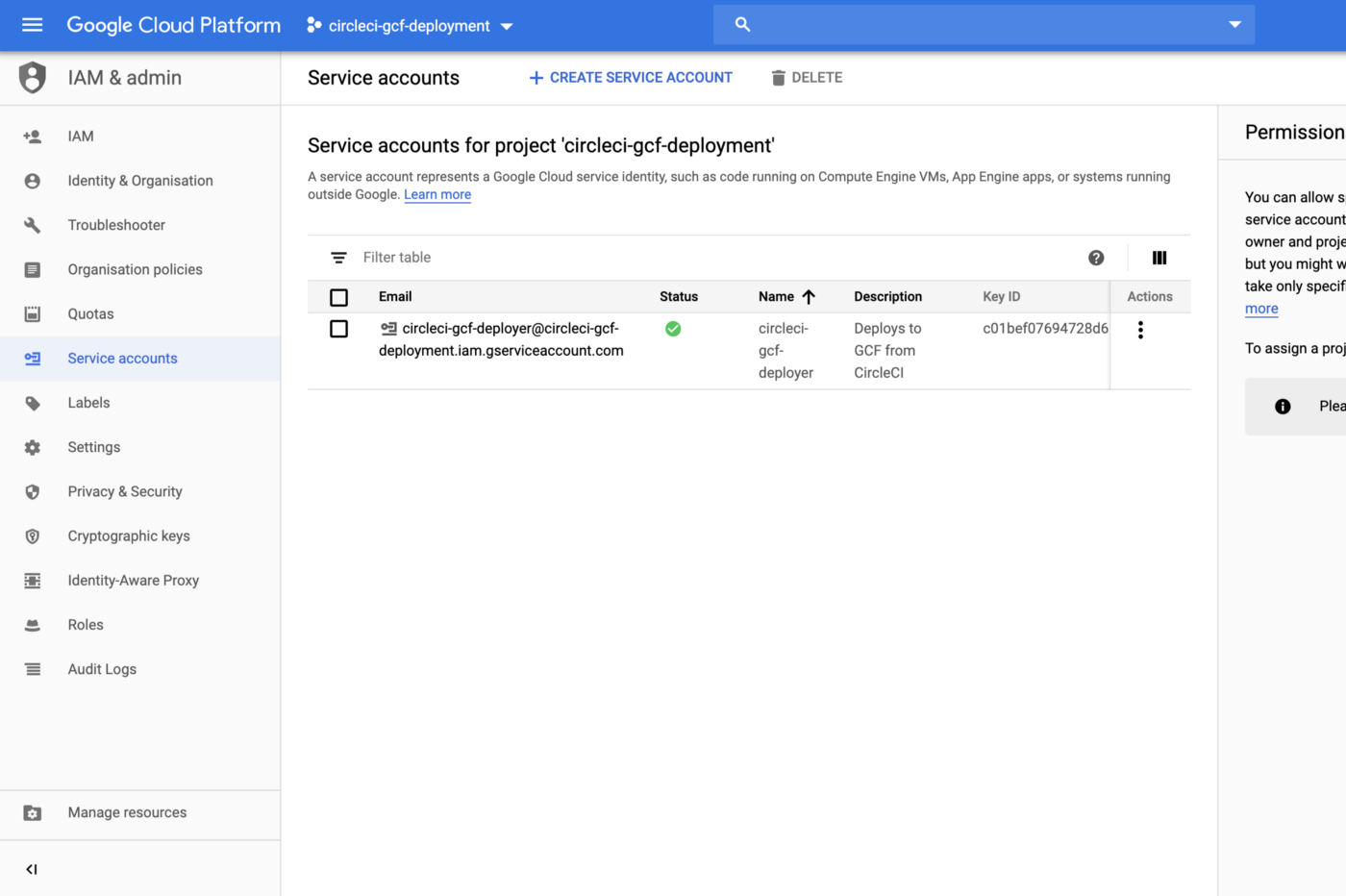Follow the Learn more link
1346x896 pixels.
437,194
